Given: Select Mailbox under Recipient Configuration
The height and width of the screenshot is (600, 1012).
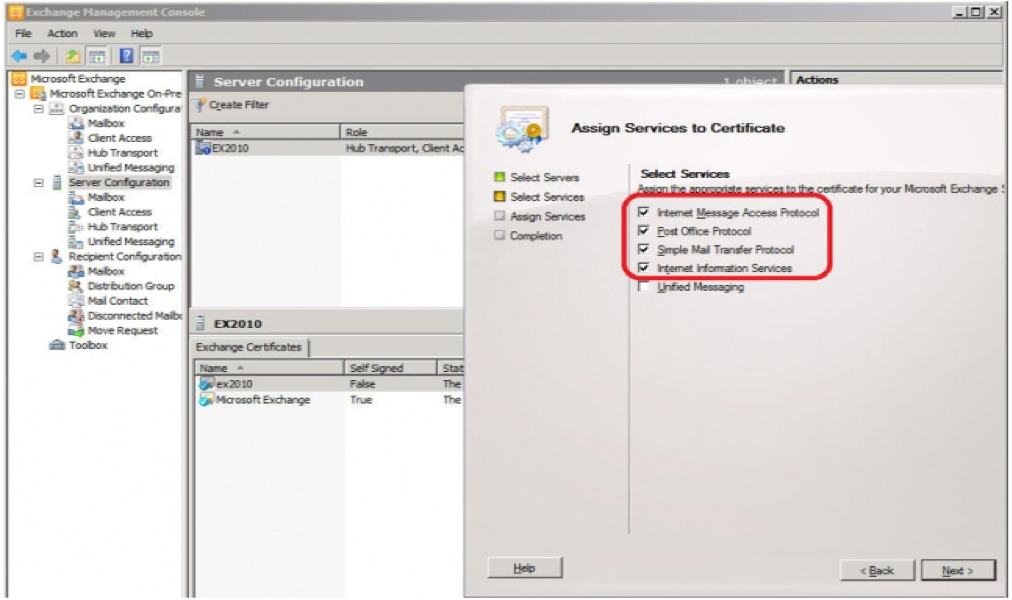Looking at the screenshot, I should 106,272.
